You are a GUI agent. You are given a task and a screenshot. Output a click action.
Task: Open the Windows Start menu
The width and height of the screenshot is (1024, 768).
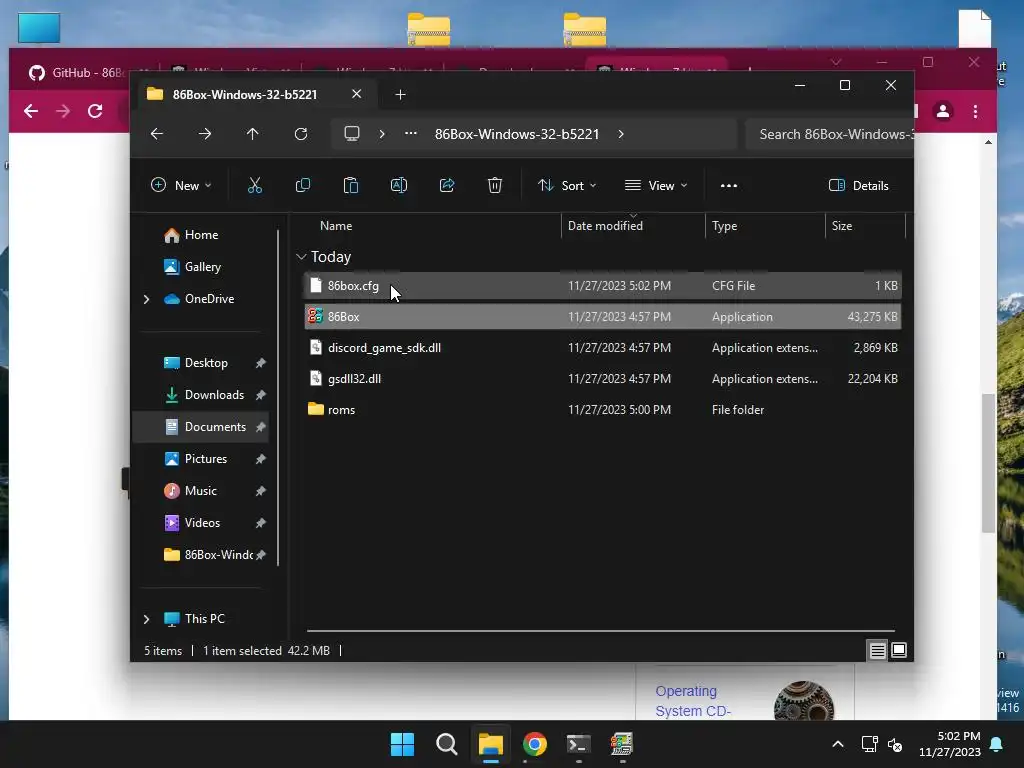point(402,744)
